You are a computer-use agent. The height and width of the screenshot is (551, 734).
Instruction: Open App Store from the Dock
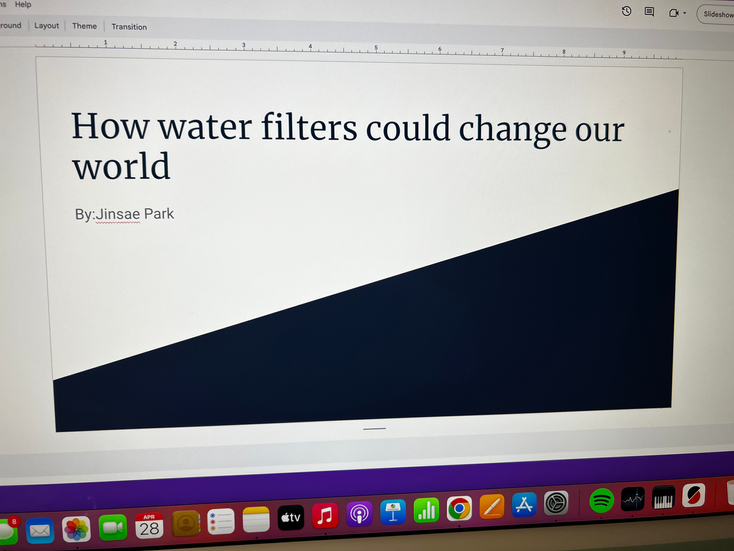tap(524, 505)
